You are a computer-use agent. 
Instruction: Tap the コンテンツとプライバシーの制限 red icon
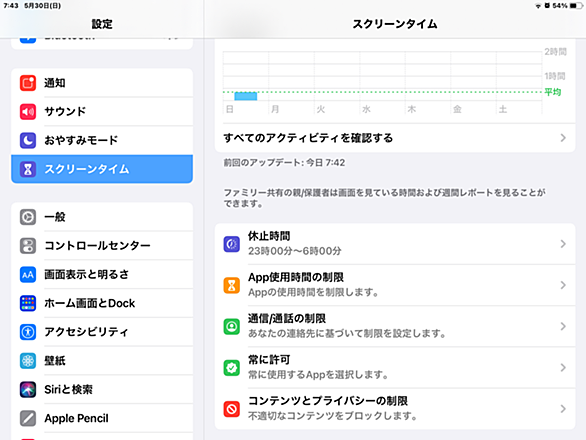[x=232, y=409]
